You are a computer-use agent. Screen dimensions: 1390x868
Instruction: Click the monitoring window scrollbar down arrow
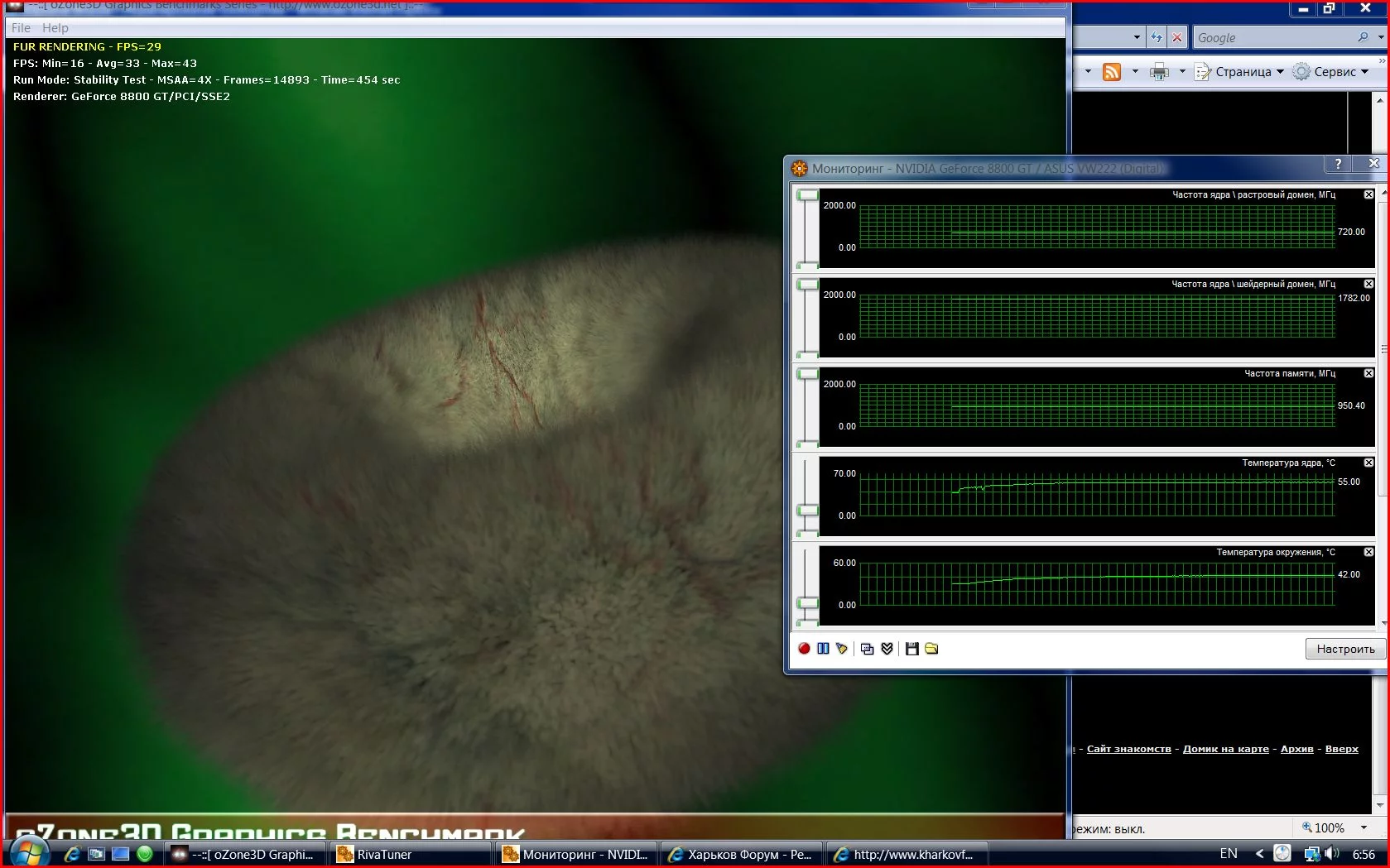pos(1383,623)
